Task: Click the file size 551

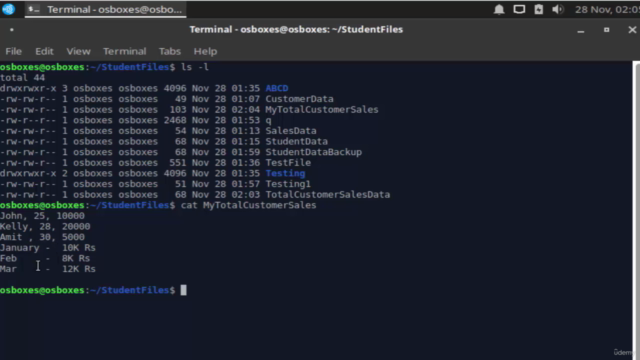Action: click(x=178, y=162)
